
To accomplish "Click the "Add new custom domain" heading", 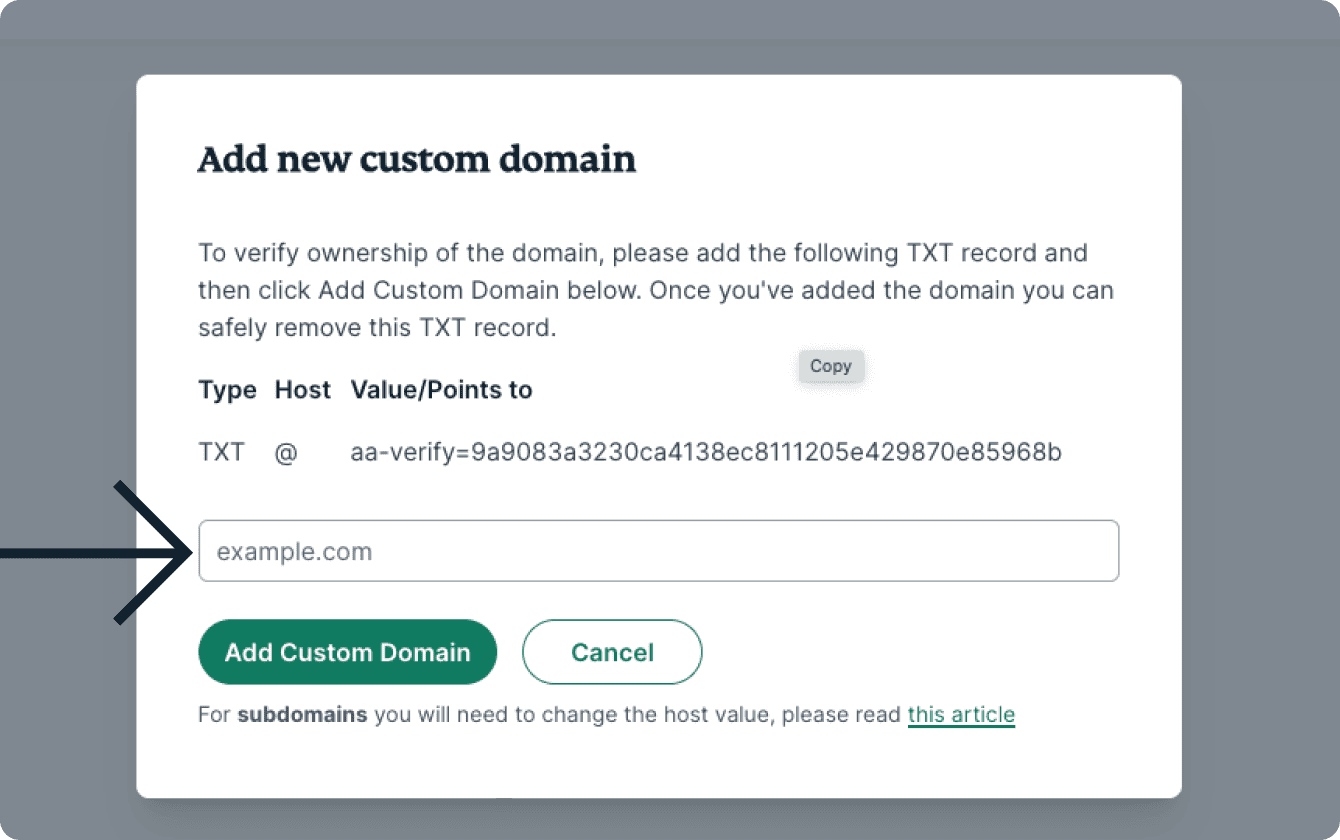I will point(416,160).
